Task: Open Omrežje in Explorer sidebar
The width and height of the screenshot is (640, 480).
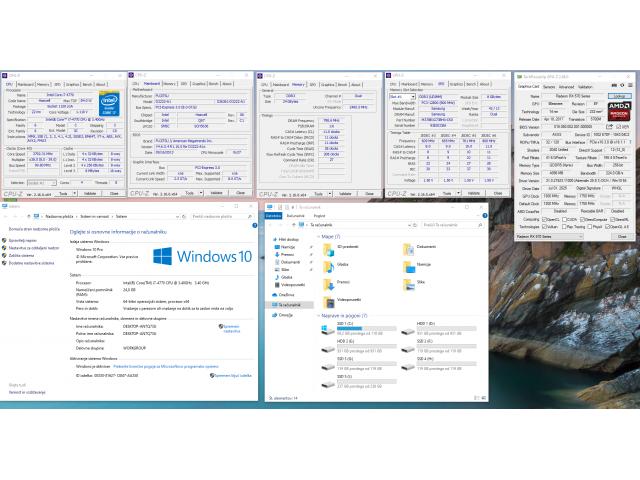Action: [x=282, y=315]
